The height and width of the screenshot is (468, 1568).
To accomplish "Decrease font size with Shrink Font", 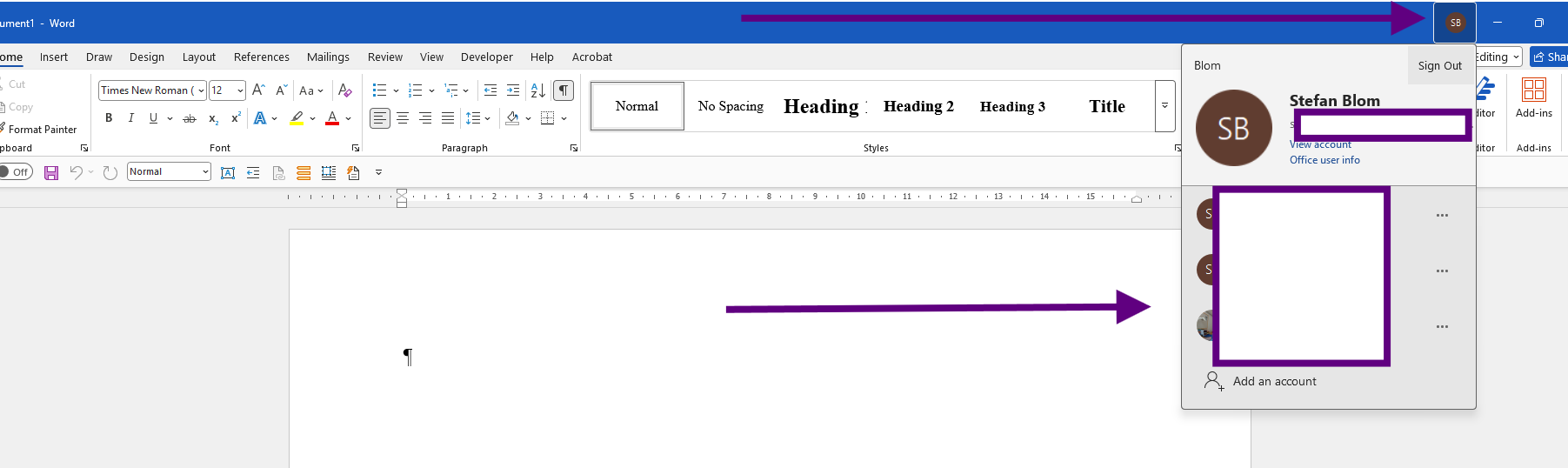I will pos(281,90).
